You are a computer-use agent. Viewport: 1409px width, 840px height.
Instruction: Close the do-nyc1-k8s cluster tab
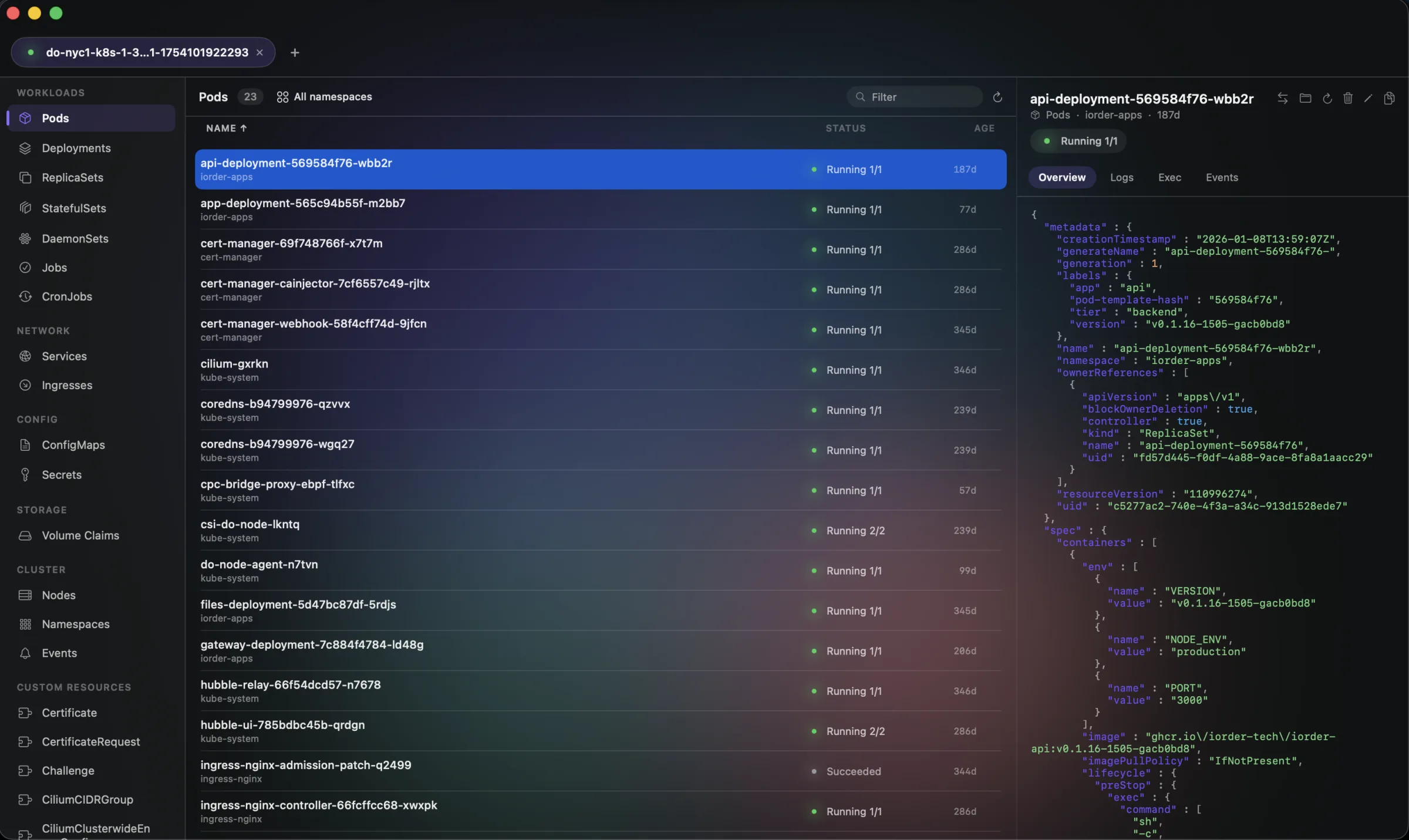pos(259,53)
